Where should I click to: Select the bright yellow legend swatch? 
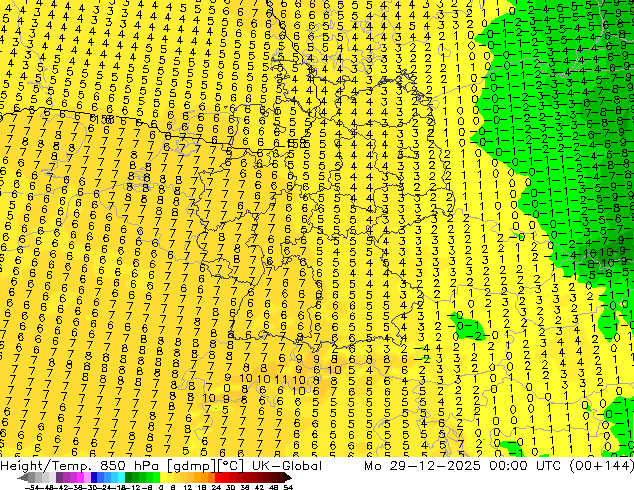[x=163, y=477]
